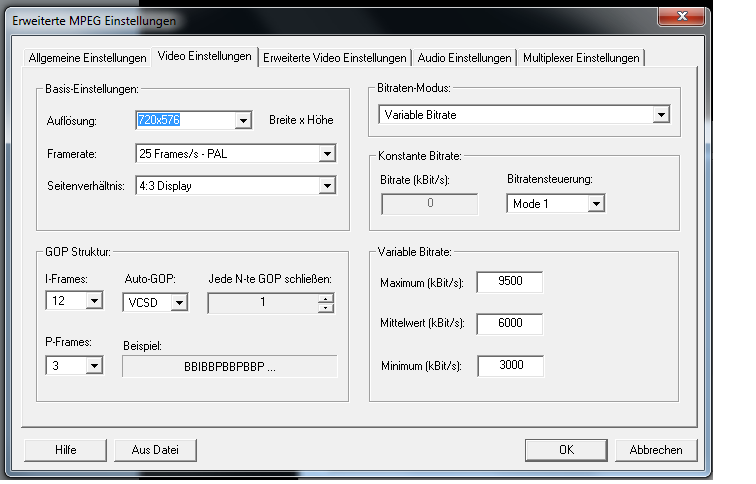Click the Basis-Einstellungen group label
The image size is (756, 484).
coord(92,89)
